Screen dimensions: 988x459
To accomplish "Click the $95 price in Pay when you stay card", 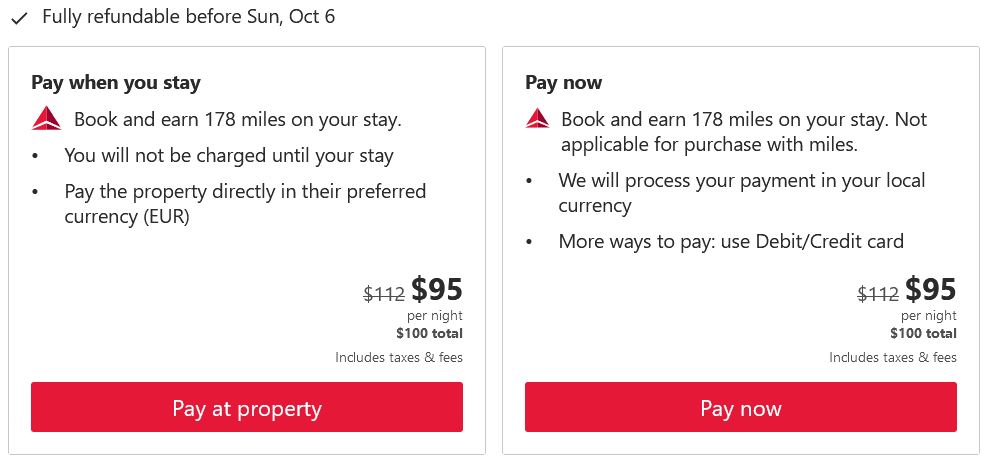I will click(x=437, y=290).
